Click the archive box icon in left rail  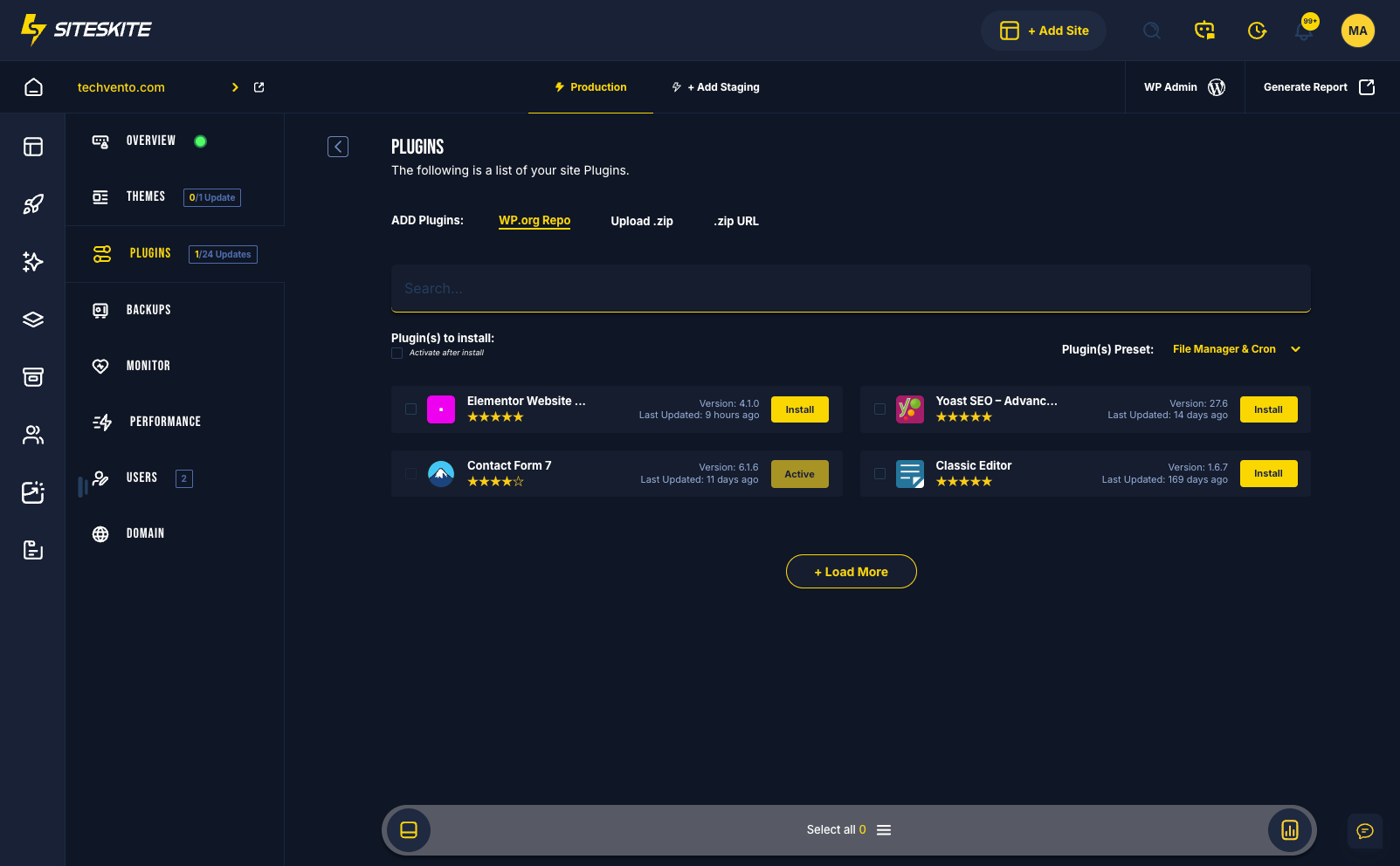click(33, 377)
